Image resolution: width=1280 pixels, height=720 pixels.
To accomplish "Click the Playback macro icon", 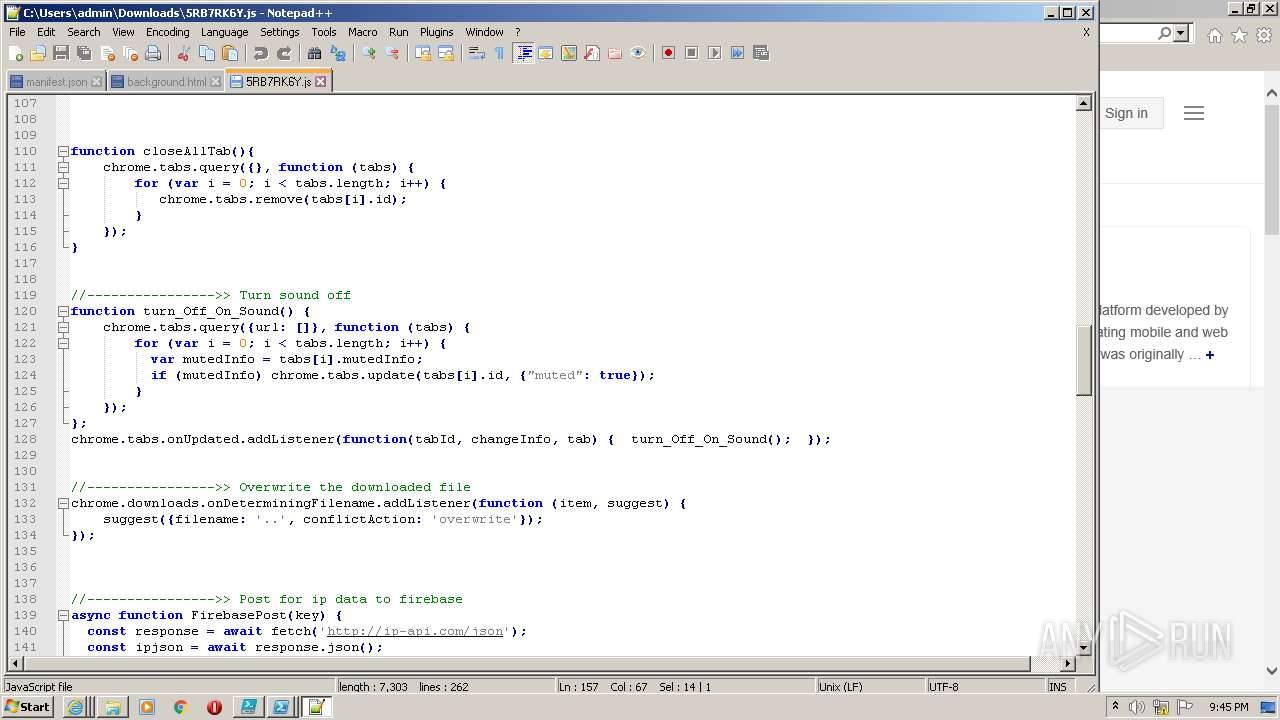I will (714, 53).
